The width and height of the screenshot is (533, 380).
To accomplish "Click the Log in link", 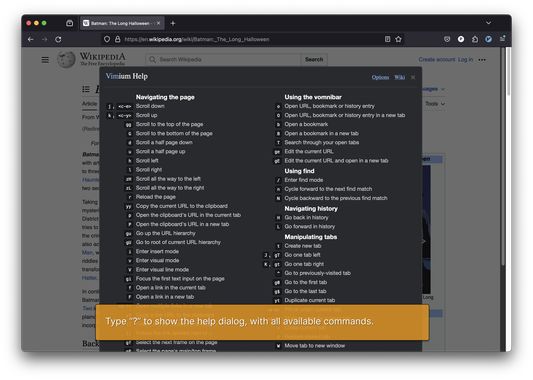I will [x=465, y=59].
